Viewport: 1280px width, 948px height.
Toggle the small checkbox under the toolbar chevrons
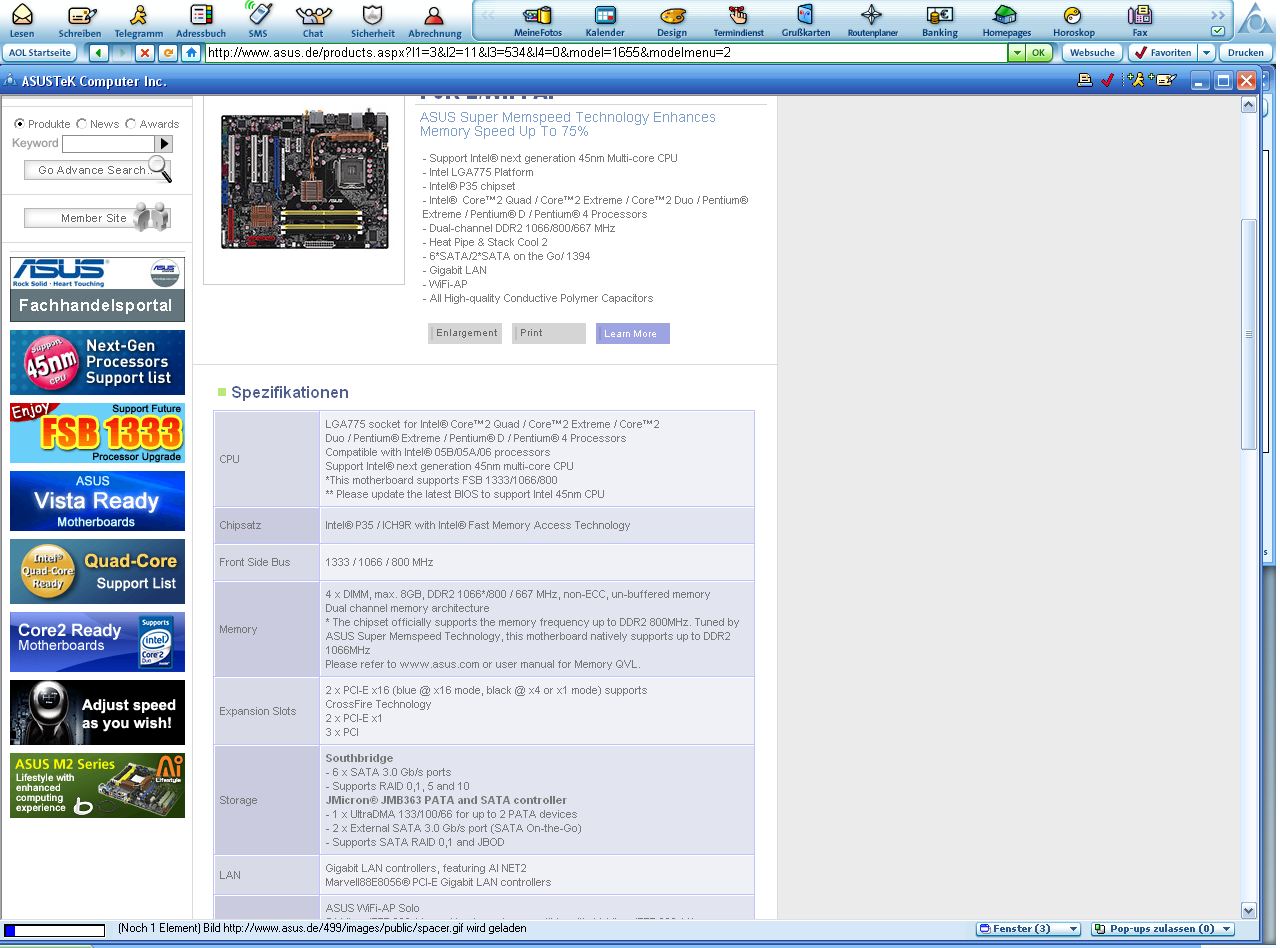[x=1217, y=31]
